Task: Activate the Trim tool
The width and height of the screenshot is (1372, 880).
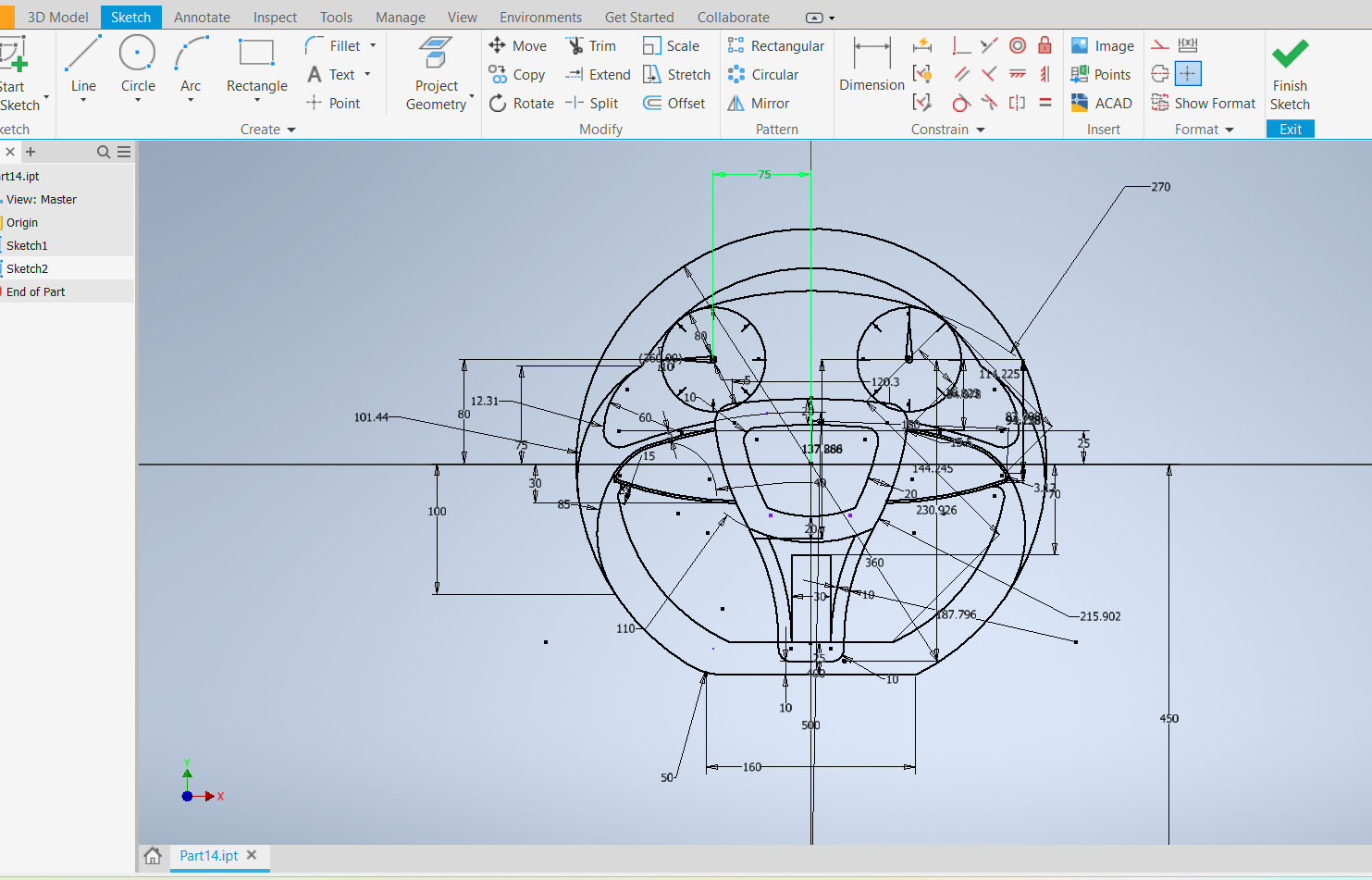Action: [591, 46]
